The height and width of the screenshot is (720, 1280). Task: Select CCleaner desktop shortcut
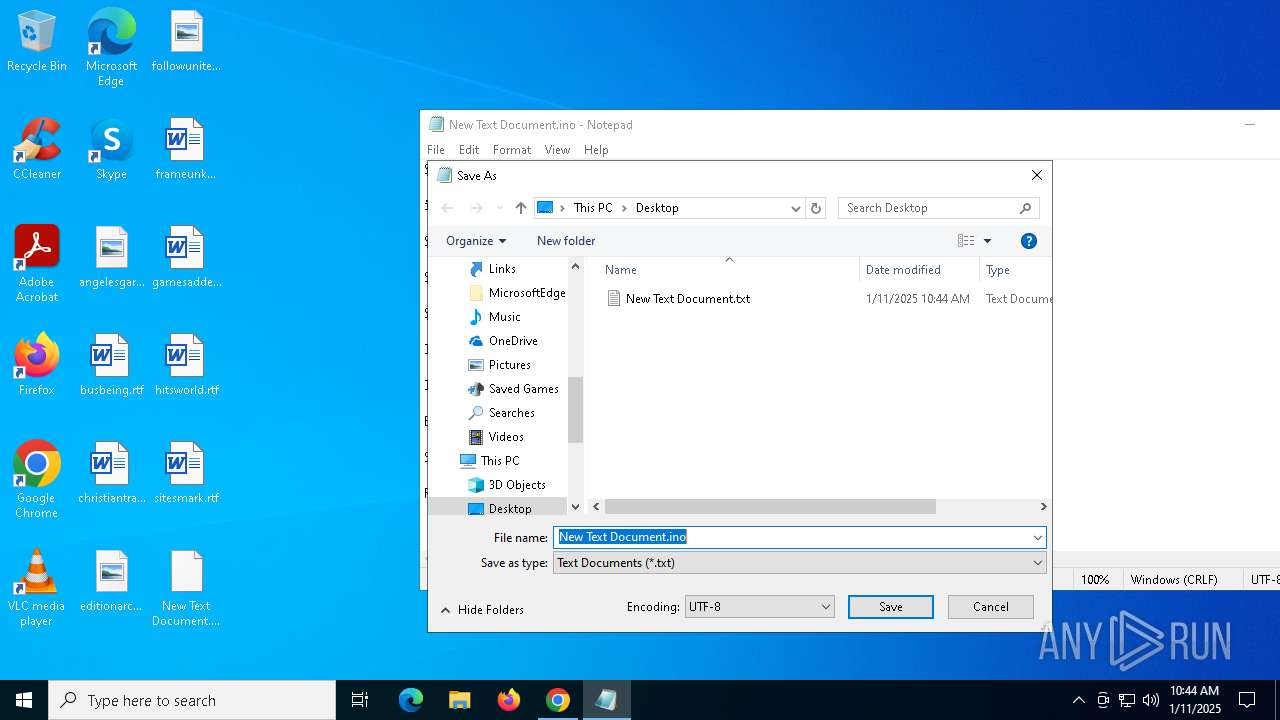point(37,150)
